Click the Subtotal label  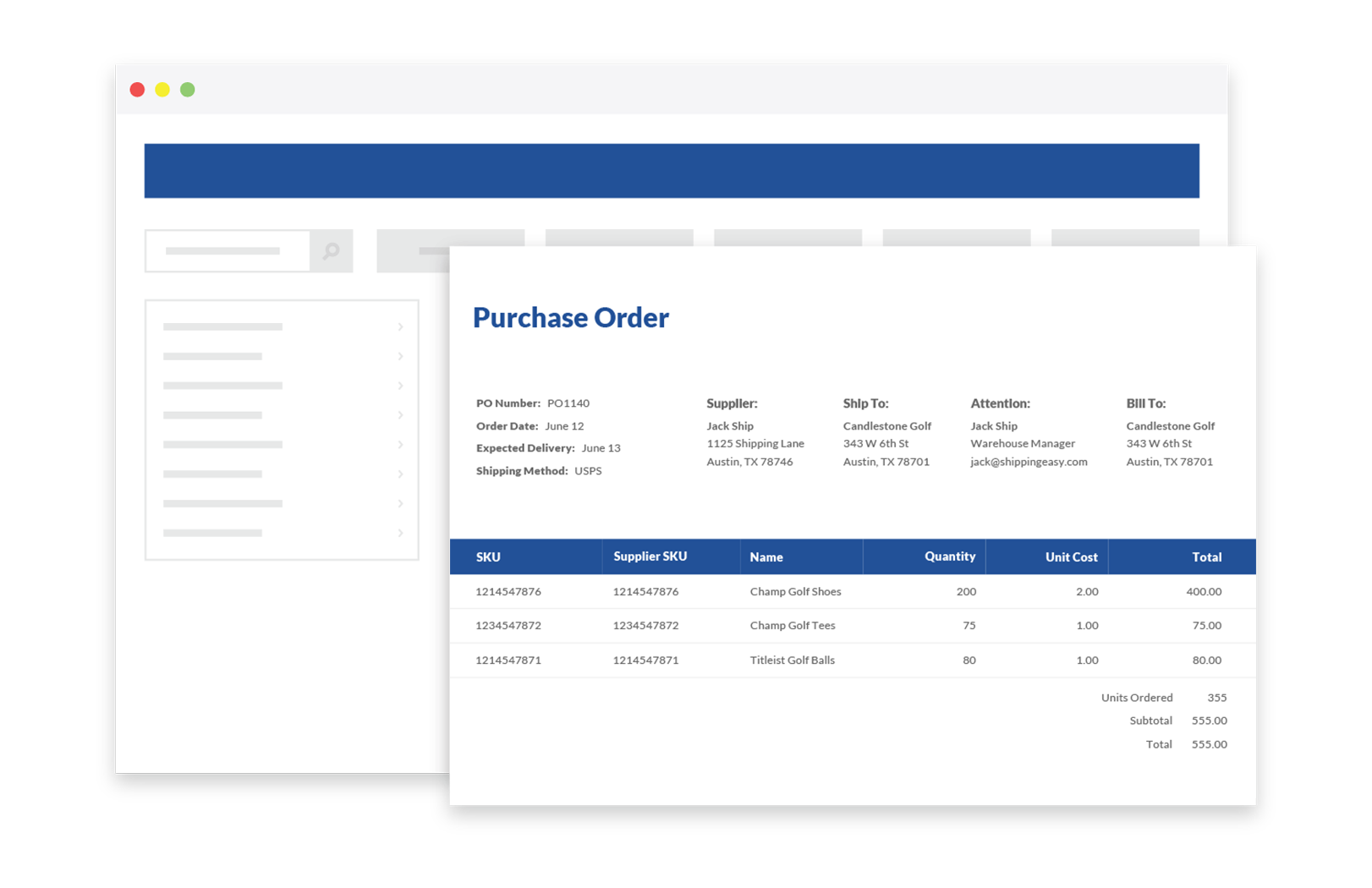click(1151, 721)
